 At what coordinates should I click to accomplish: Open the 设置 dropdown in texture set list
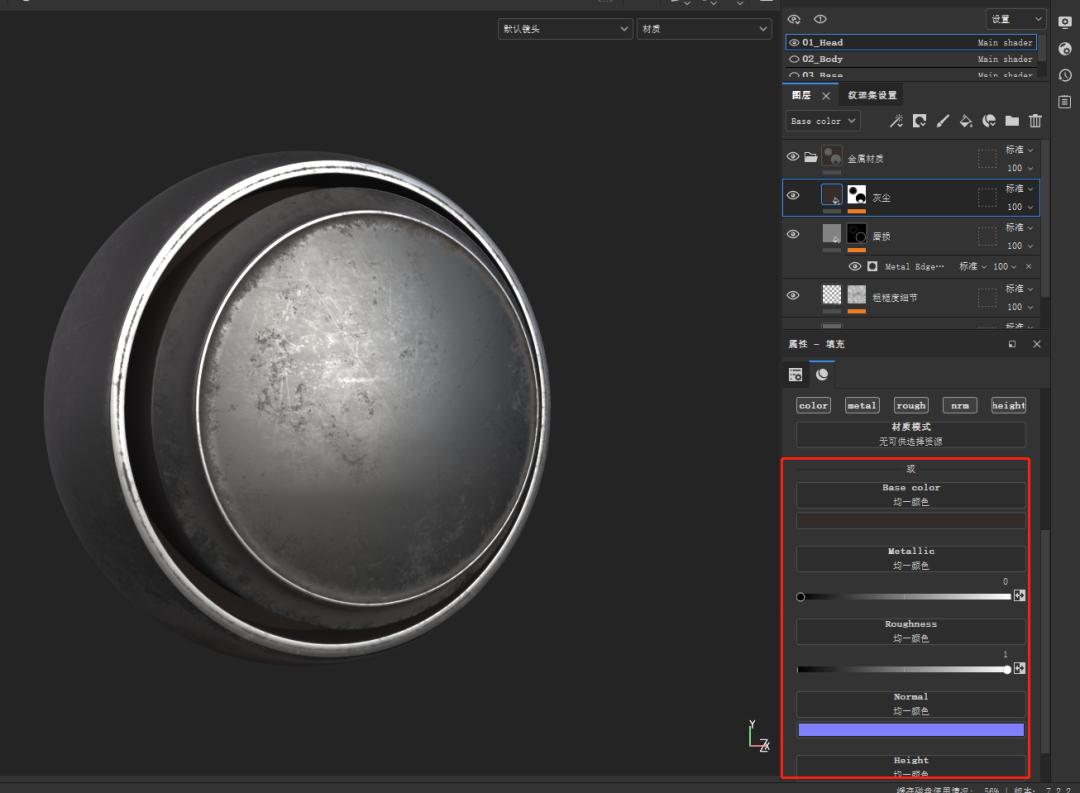coord(1015,19)
